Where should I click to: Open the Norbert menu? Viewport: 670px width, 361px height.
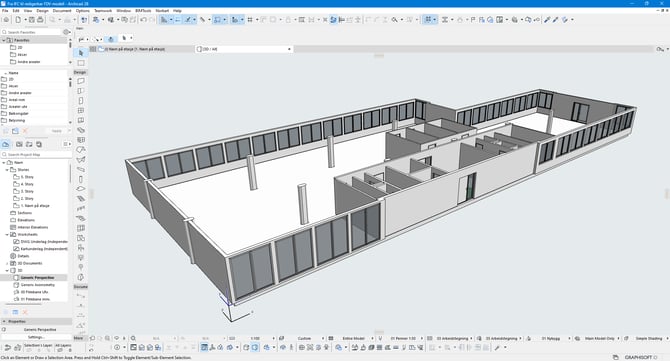(x=162, y=11)
